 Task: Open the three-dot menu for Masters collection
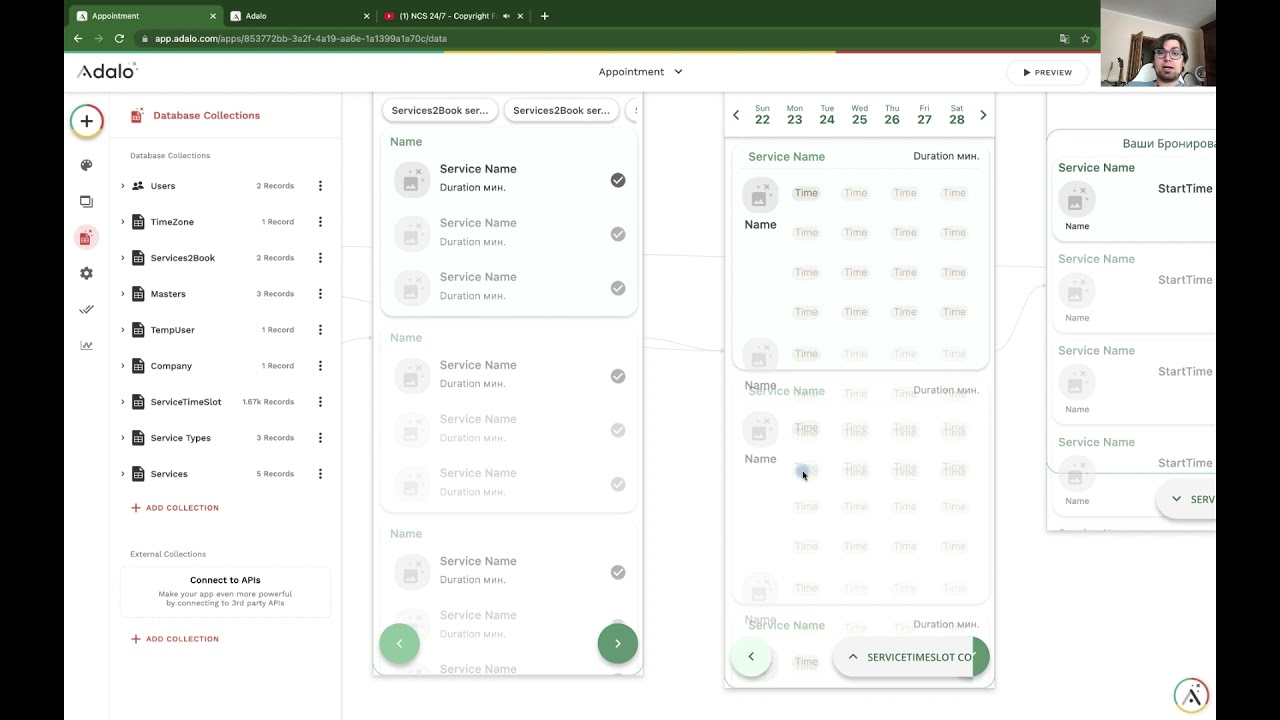pyautogui.click(x=320, y=294)
